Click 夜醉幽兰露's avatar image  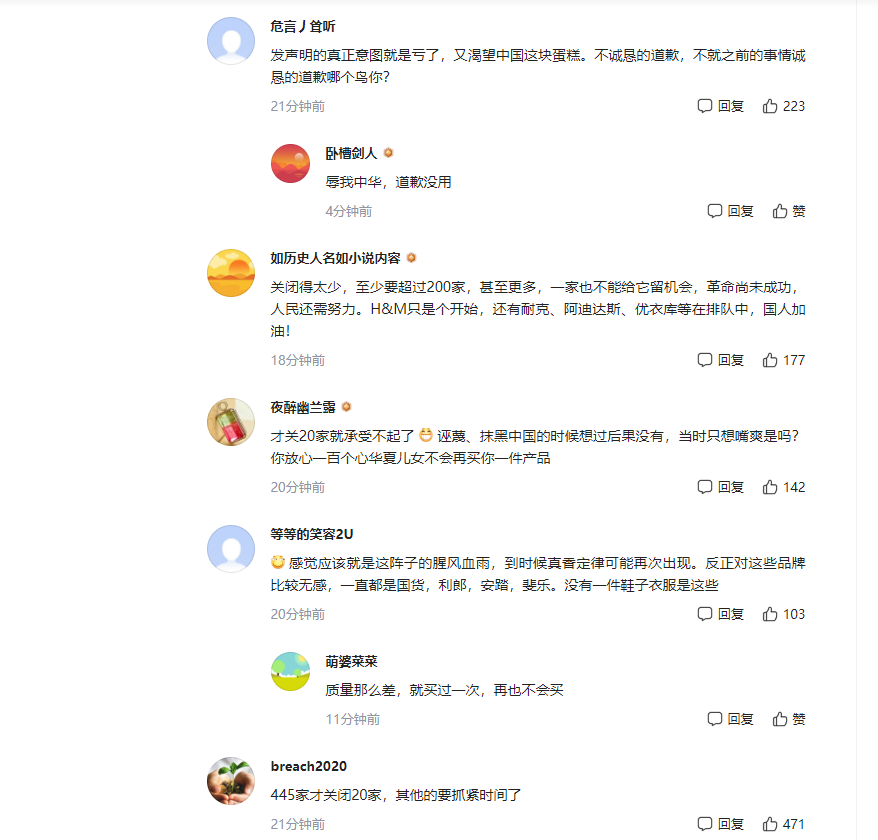pyautogui.click(x=231, y=422)
